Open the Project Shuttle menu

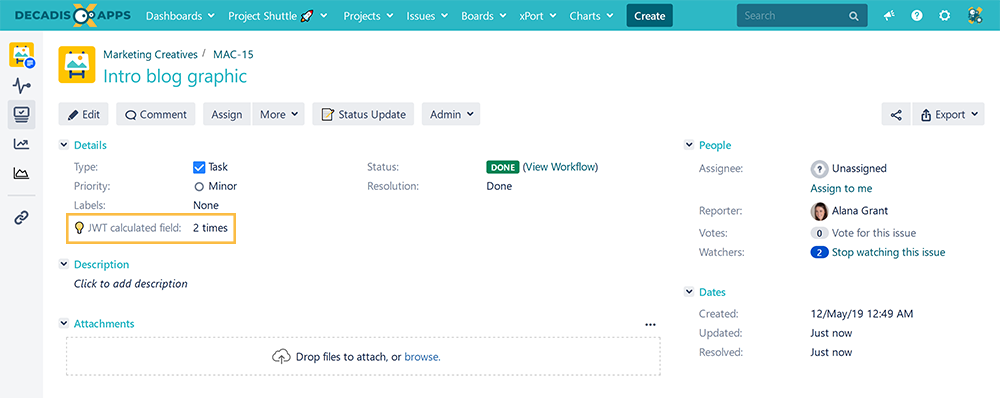click(x=277, y=16)
